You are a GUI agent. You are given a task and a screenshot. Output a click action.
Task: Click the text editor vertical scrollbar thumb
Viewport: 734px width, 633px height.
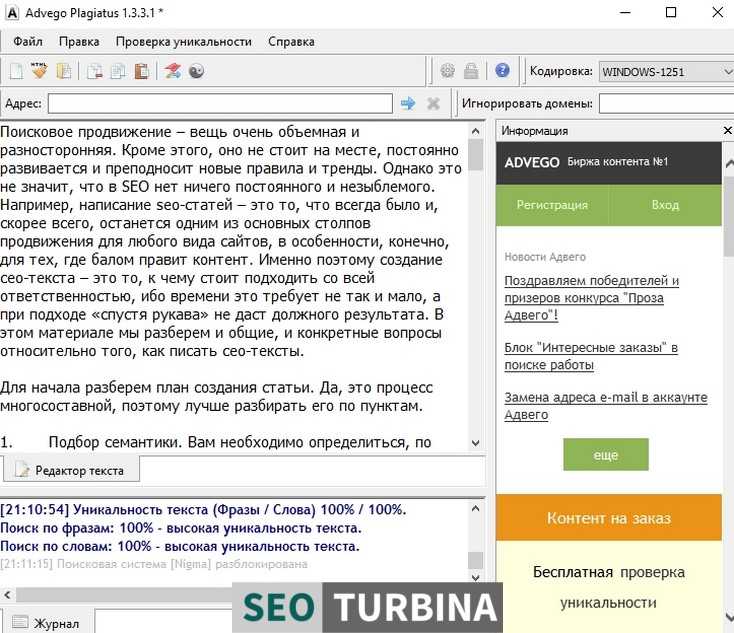coord(476,155)
